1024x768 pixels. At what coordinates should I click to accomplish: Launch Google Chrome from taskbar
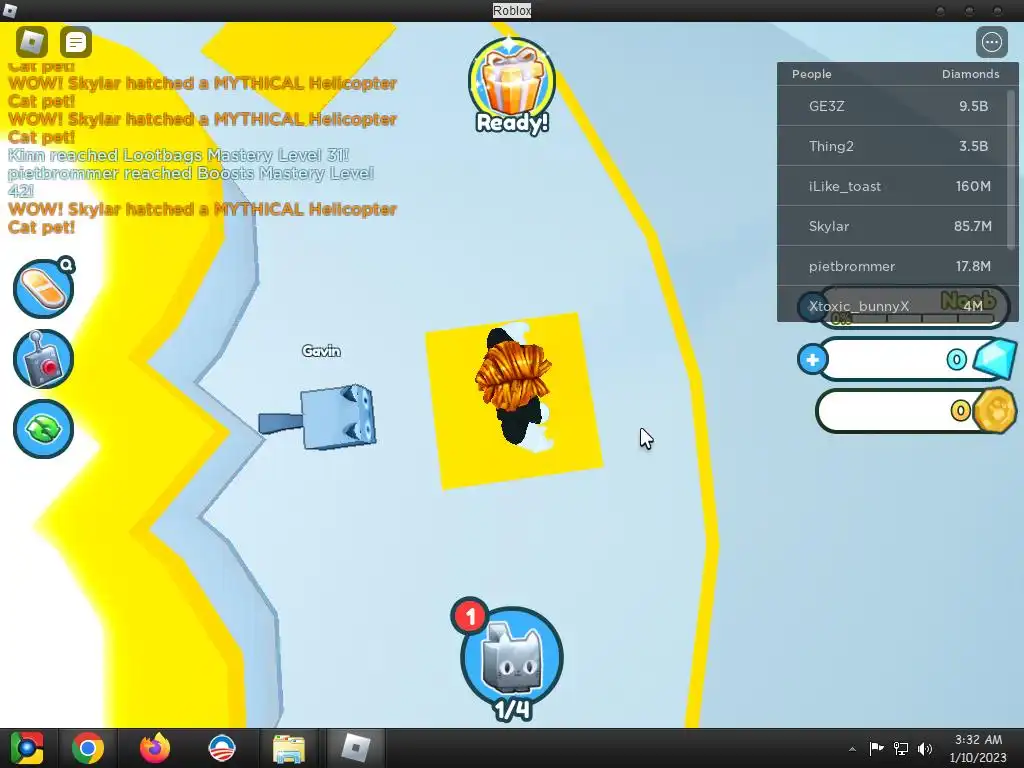click(88, 748)
